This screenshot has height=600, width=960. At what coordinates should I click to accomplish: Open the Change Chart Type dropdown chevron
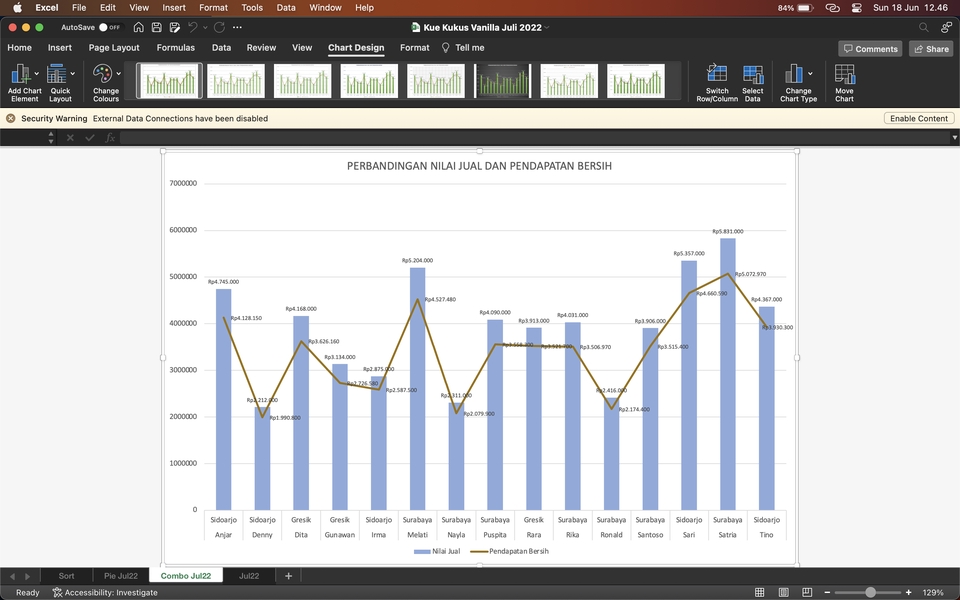pyautogui.click(x=811, y=73)
